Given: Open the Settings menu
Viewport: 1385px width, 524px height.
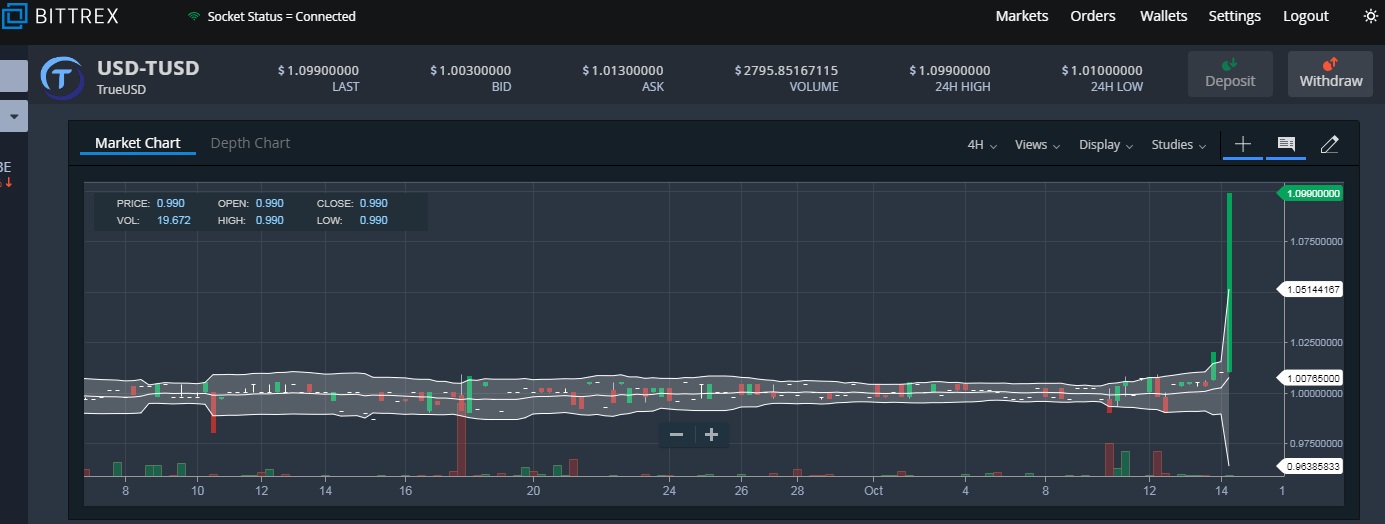Looking at the screenshot, I should point(1234,16).
